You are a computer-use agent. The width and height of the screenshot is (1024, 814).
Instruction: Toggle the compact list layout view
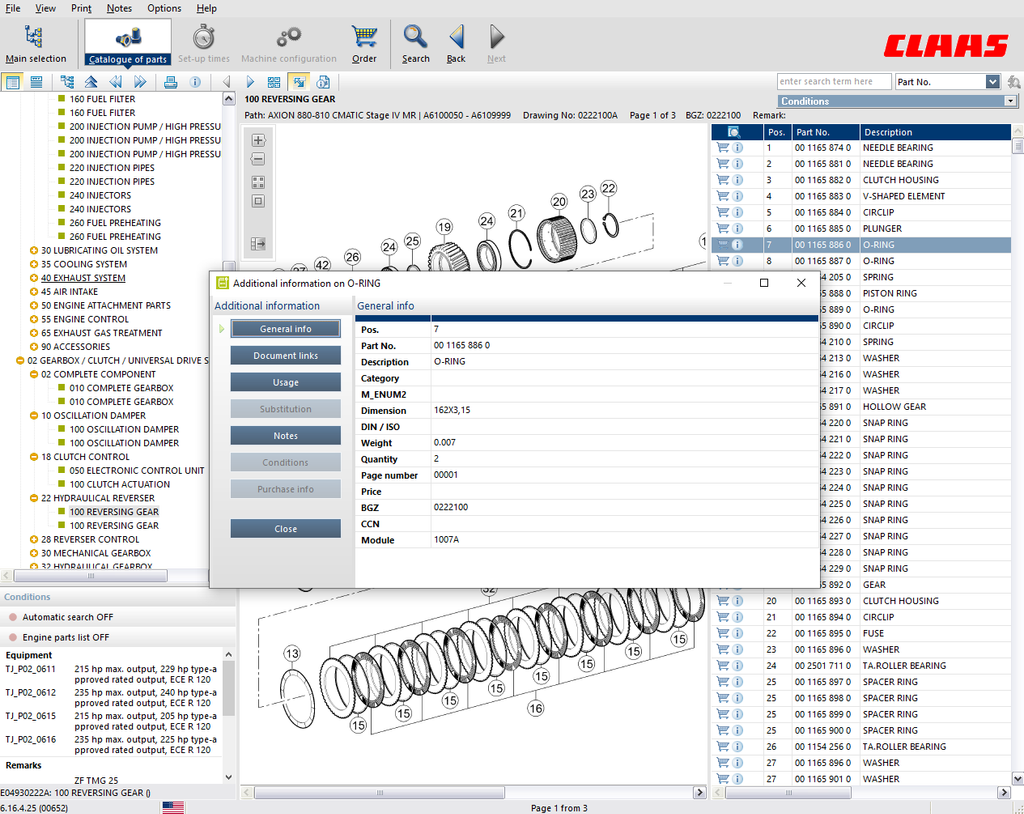[x=37, y=82]
